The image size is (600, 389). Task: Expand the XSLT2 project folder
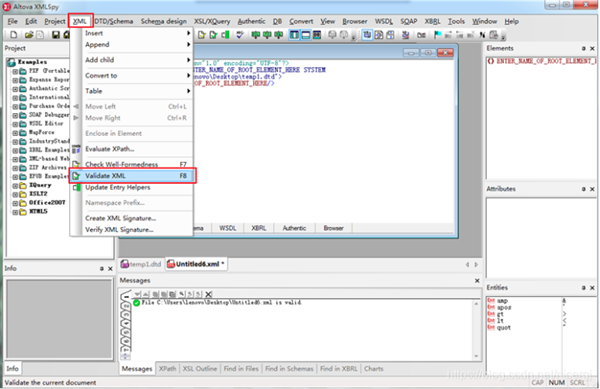15,194
